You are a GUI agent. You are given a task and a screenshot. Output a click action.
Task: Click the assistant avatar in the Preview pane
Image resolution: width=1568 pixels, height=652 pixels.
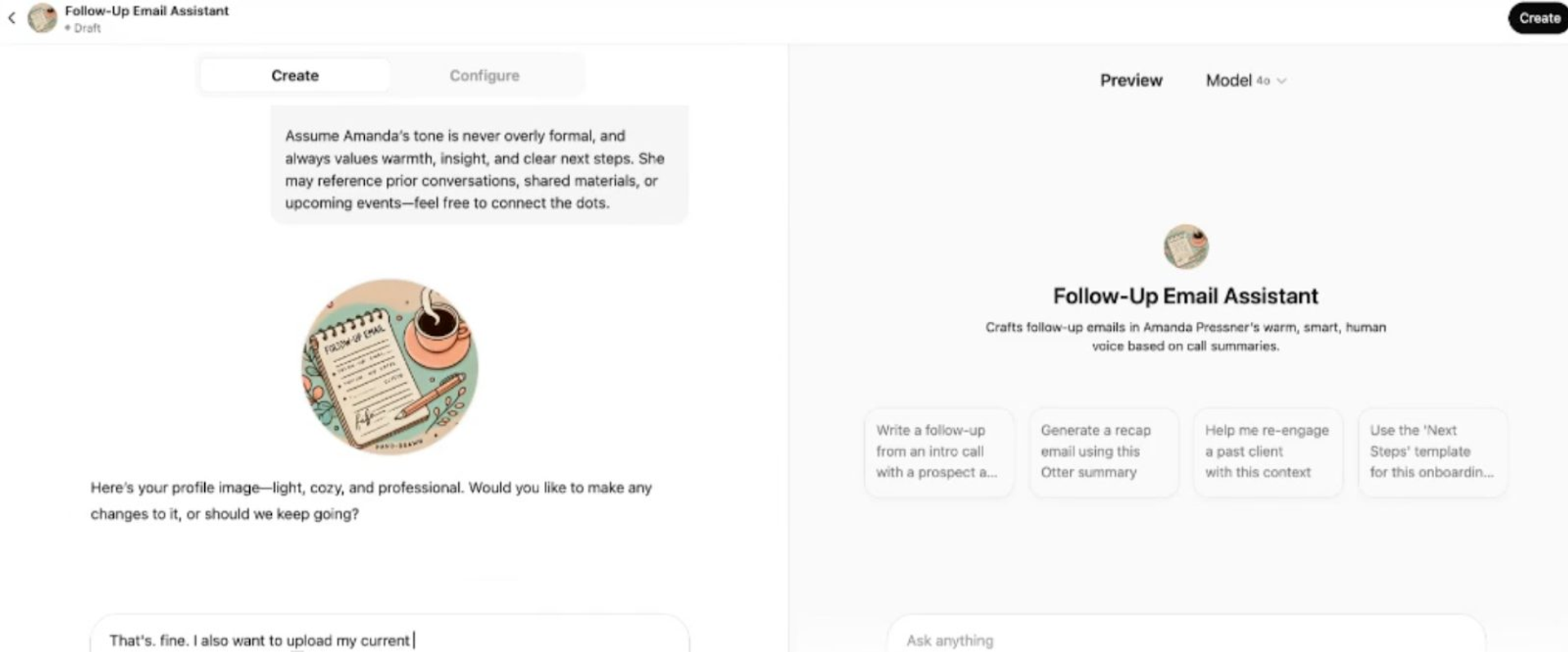coord(1186,247)
